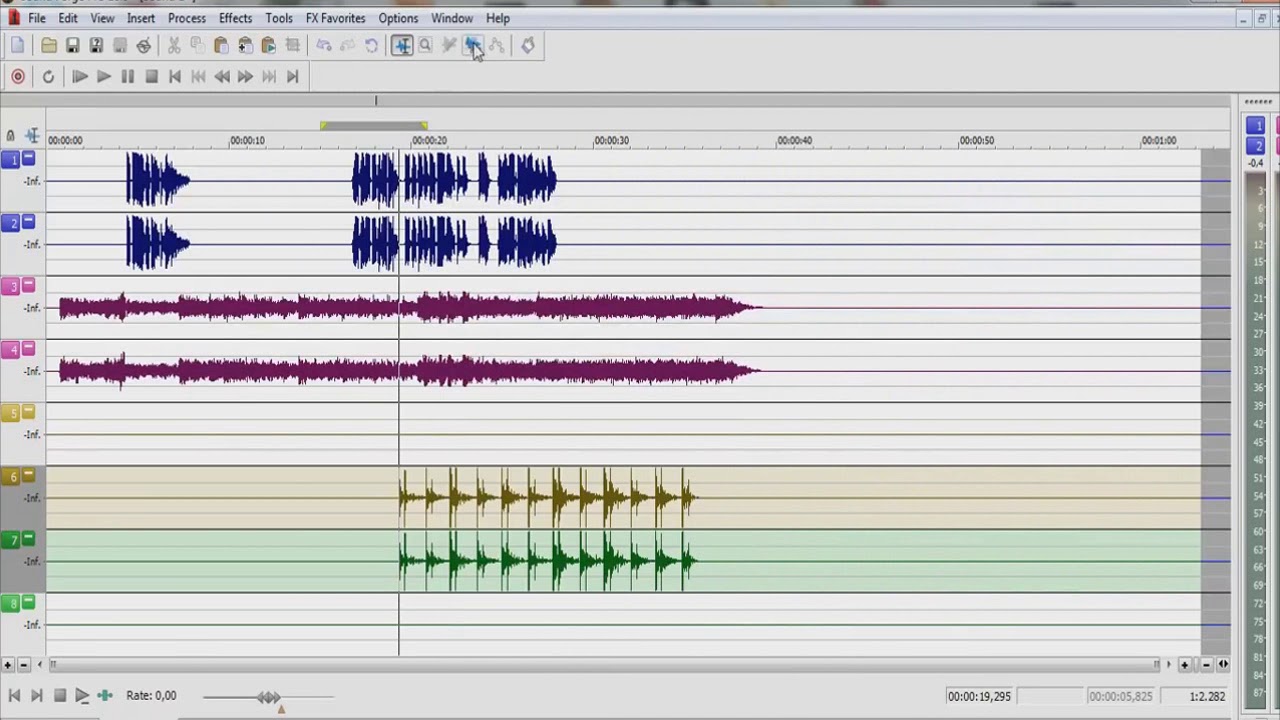Screen dimensions: 1280x720
Task: Select the Edit tool in toolbar
Action: [402, 45]
